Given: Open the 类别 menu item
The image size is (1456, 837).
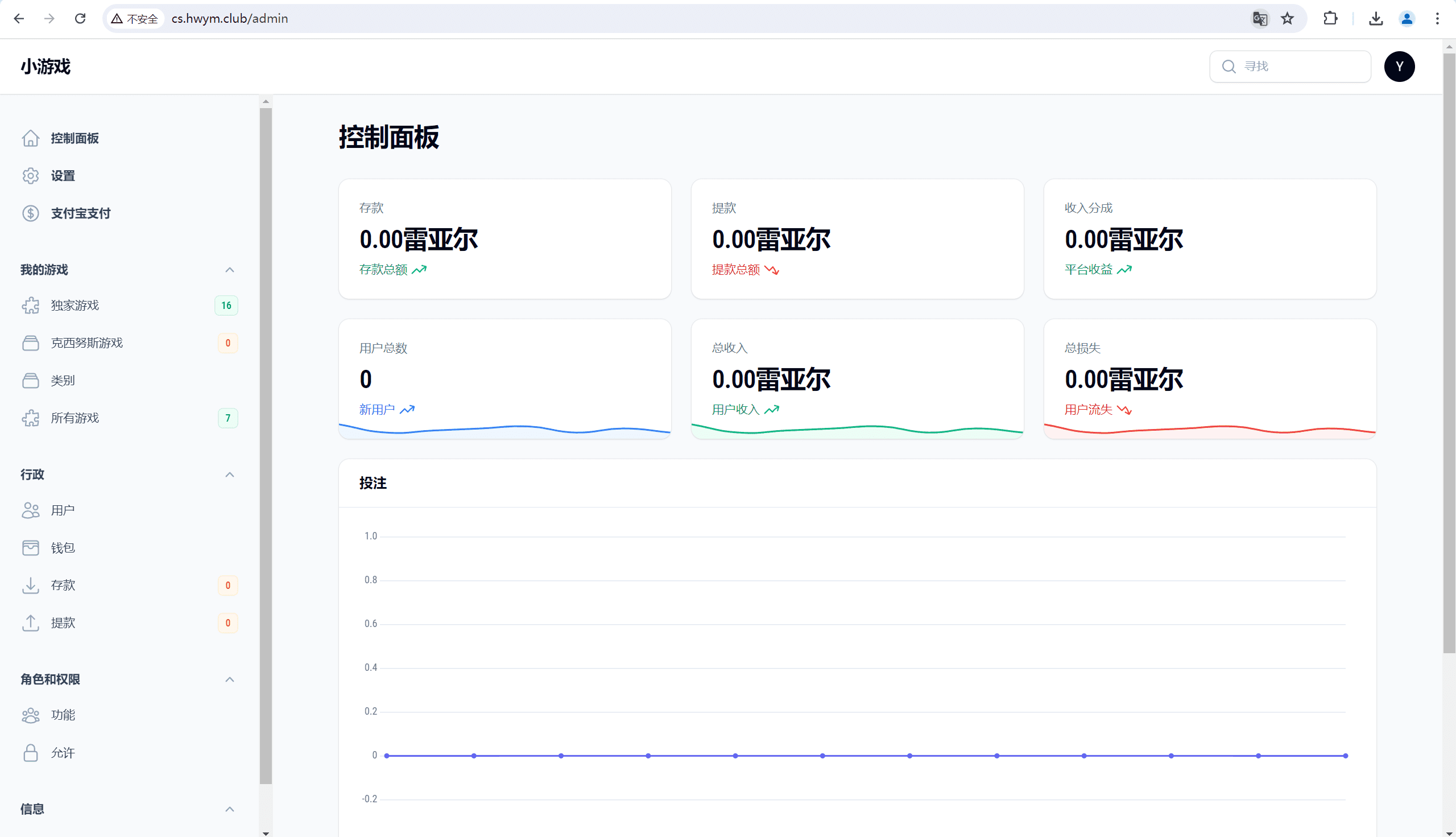Looking at the screenshot, I should pos(63,380).
